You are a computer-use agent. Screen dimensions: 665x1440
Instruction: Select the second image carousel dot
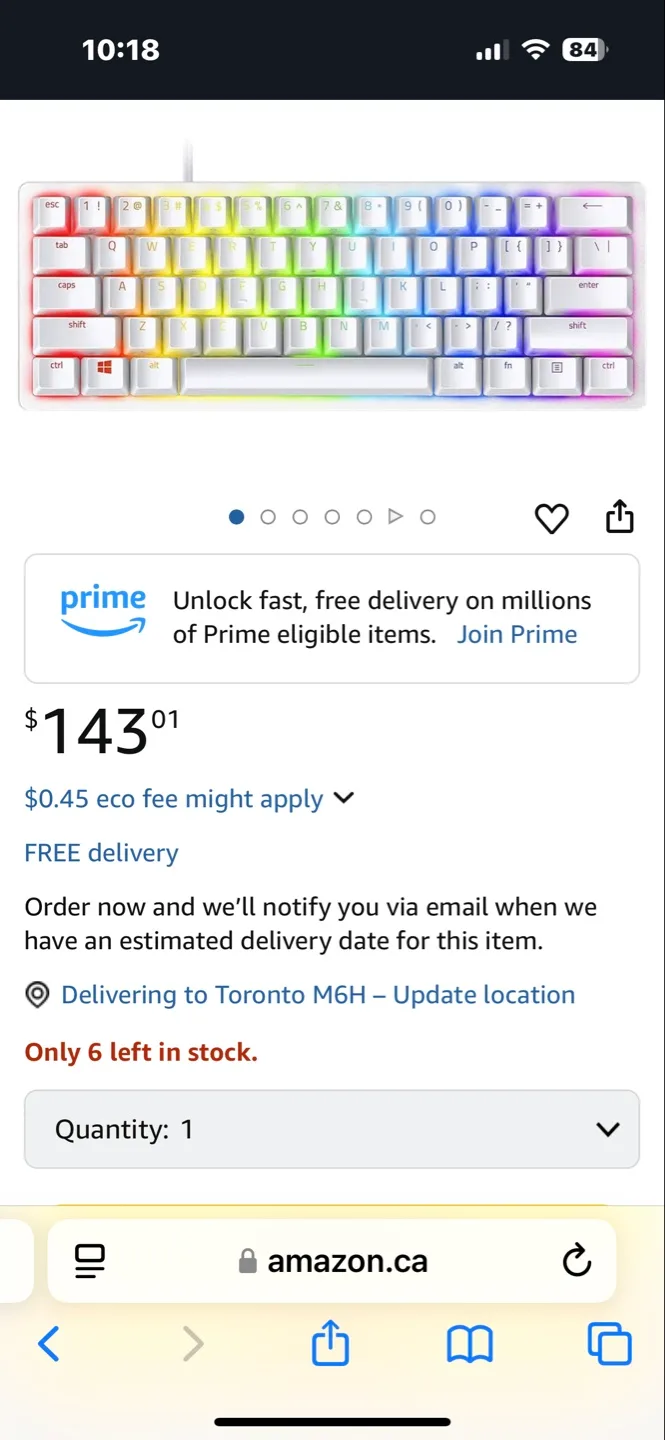268,517
